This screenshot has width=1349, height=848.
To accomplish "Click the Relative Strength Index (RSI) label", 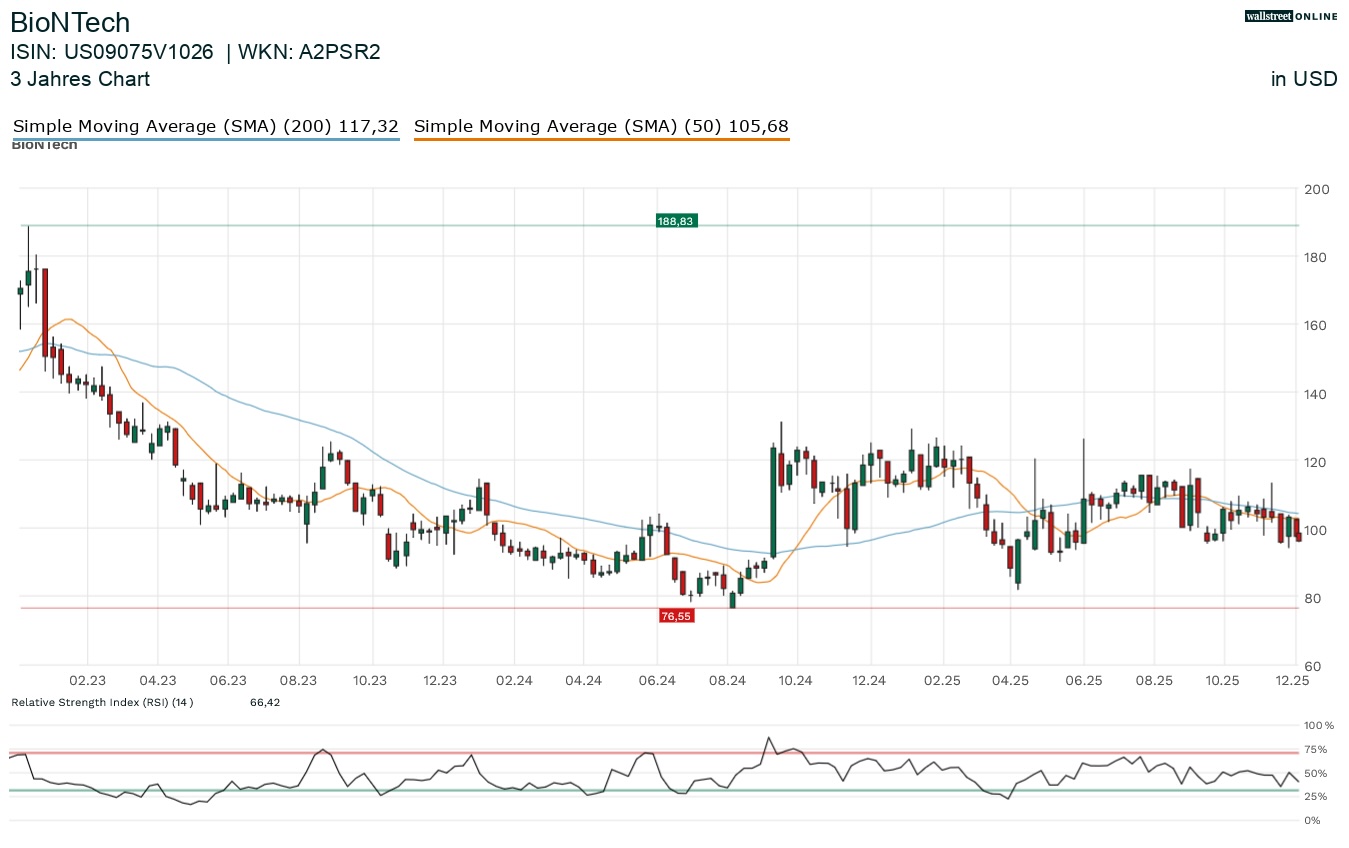I will click(102, 702).
